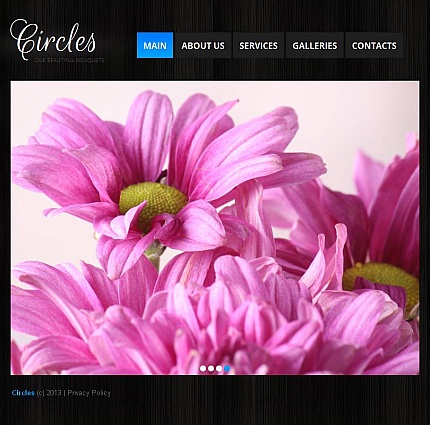Click the blue Circles footer link
Screen dimensions: 430x425
coord(23,393)
